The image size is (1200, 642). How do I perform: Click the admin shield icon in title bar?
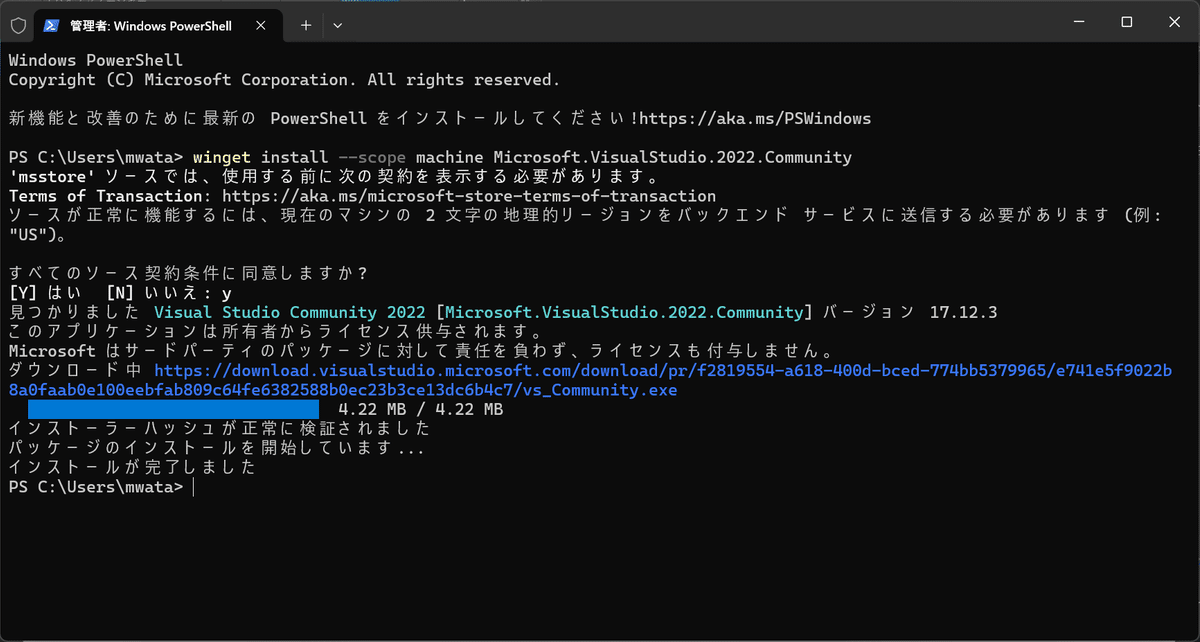pyautogui.click(x=18, y=24)
